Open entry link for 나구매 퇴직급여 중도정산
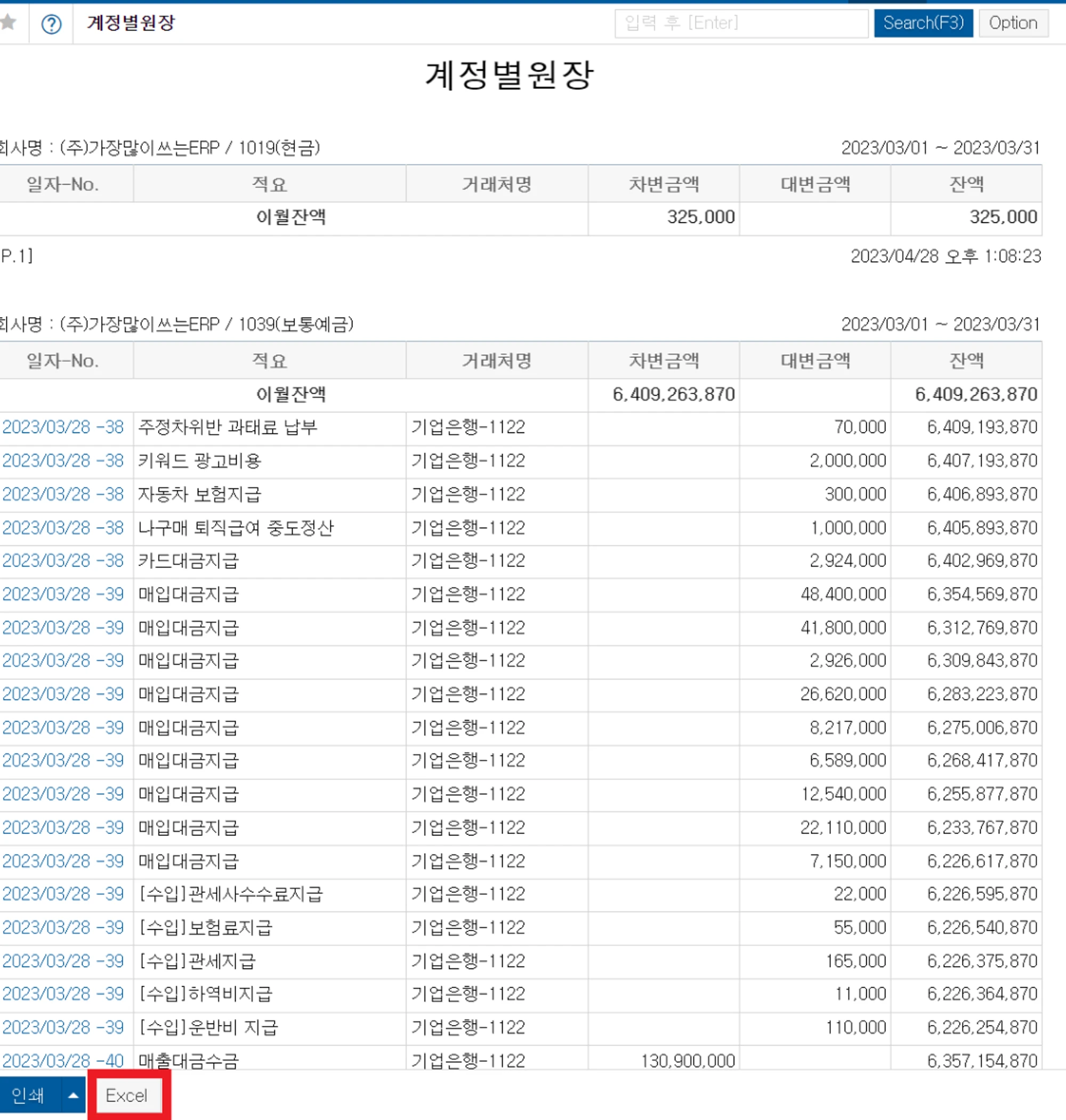Image resolution: width=1066 pixels, height=1120 pixels. pyautogui.click(x=63, y=527)
